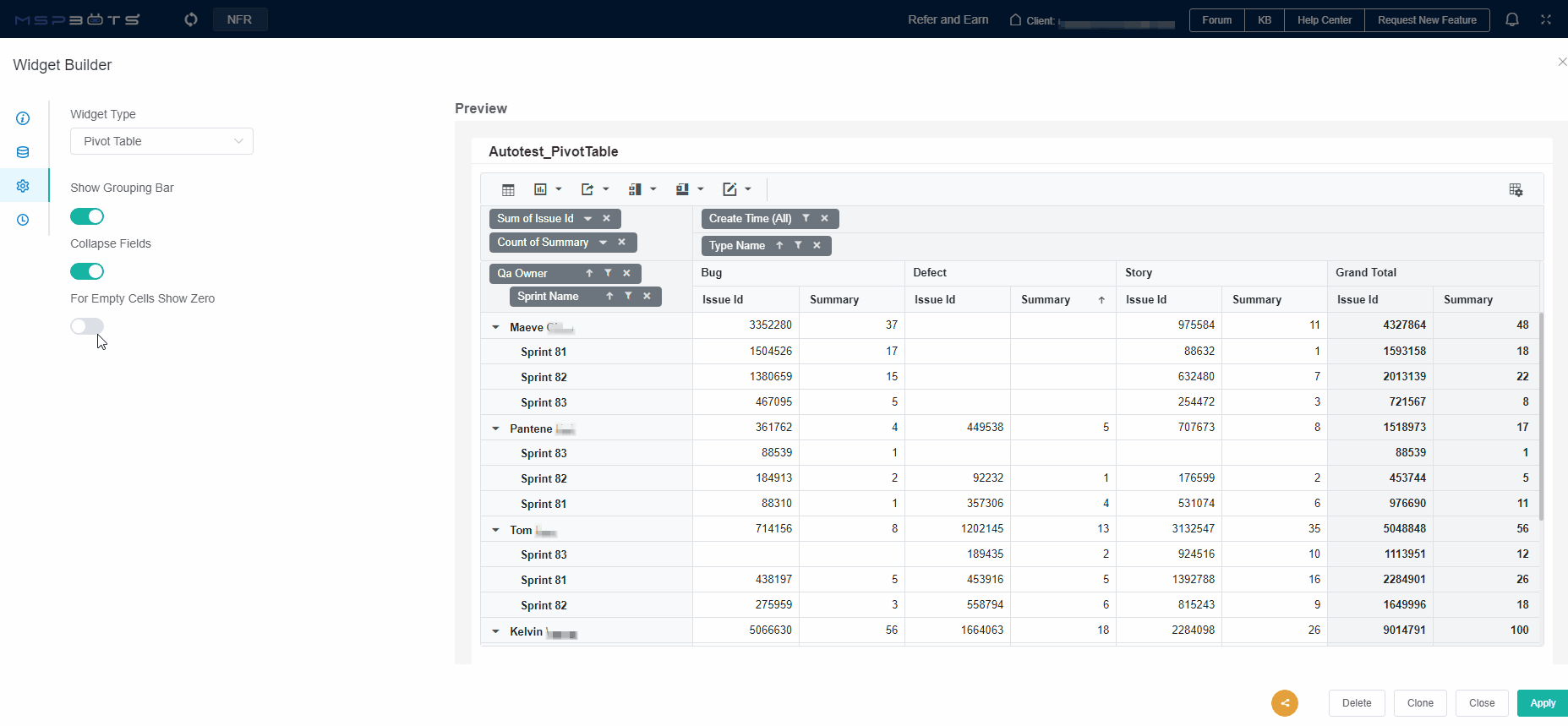The height and width of the screenshot is (726, 1568).
Task: Click the Apply button
Action: [x=1542, y=702]
